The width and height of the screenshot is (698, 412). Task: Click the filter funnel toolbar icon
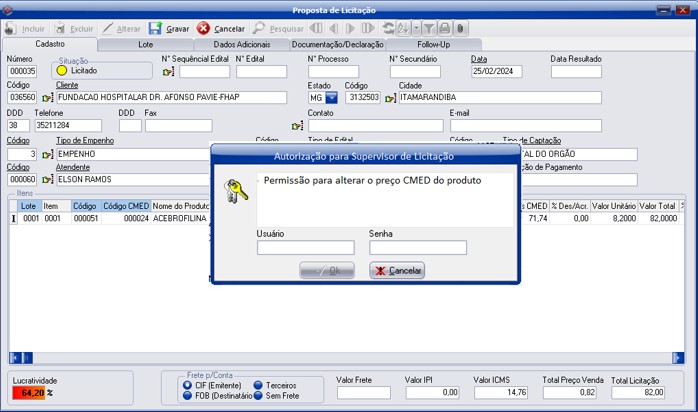pos(429,28)
